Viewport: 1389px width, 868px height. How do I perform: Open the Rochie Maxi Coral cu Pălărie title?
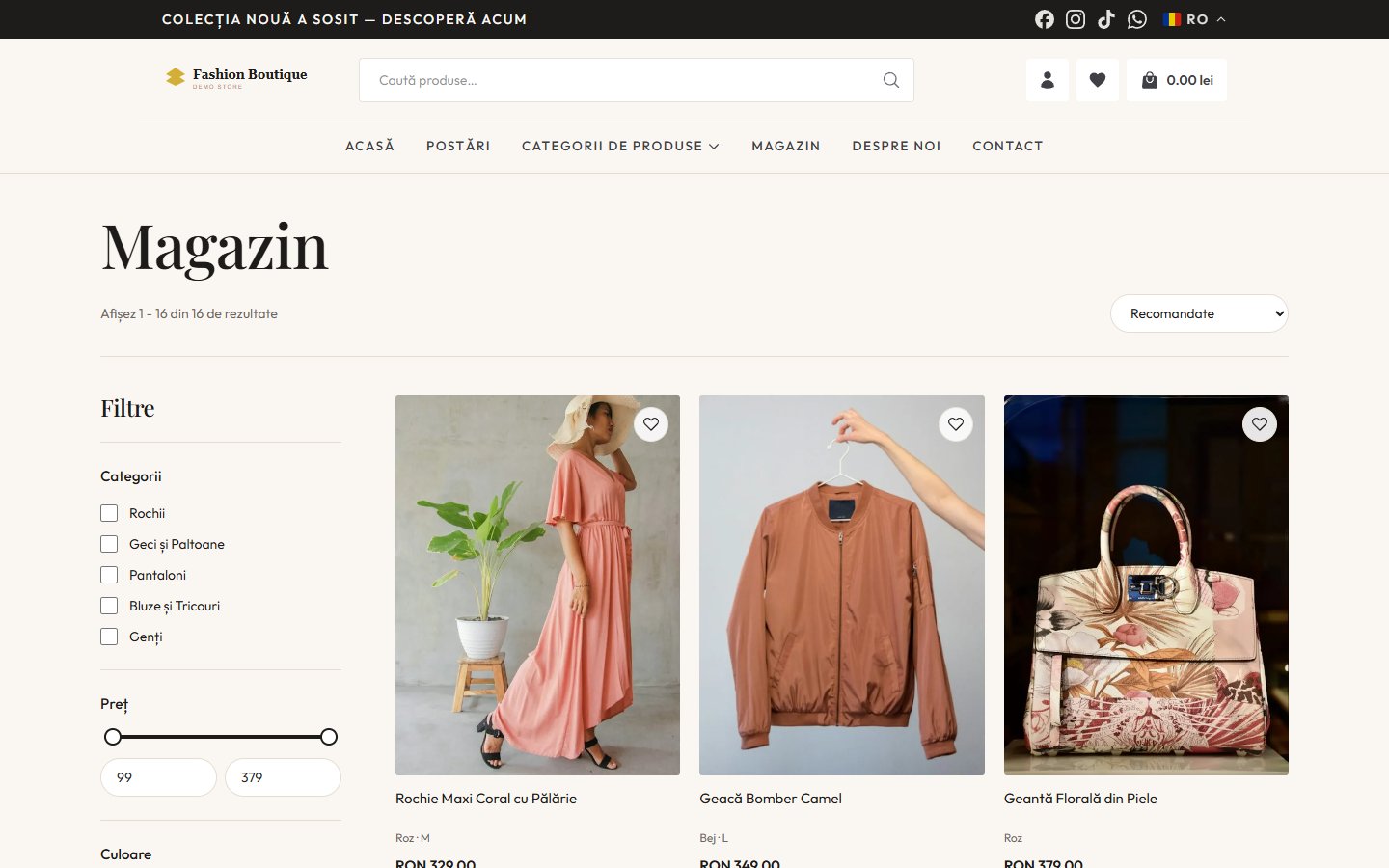486,799
